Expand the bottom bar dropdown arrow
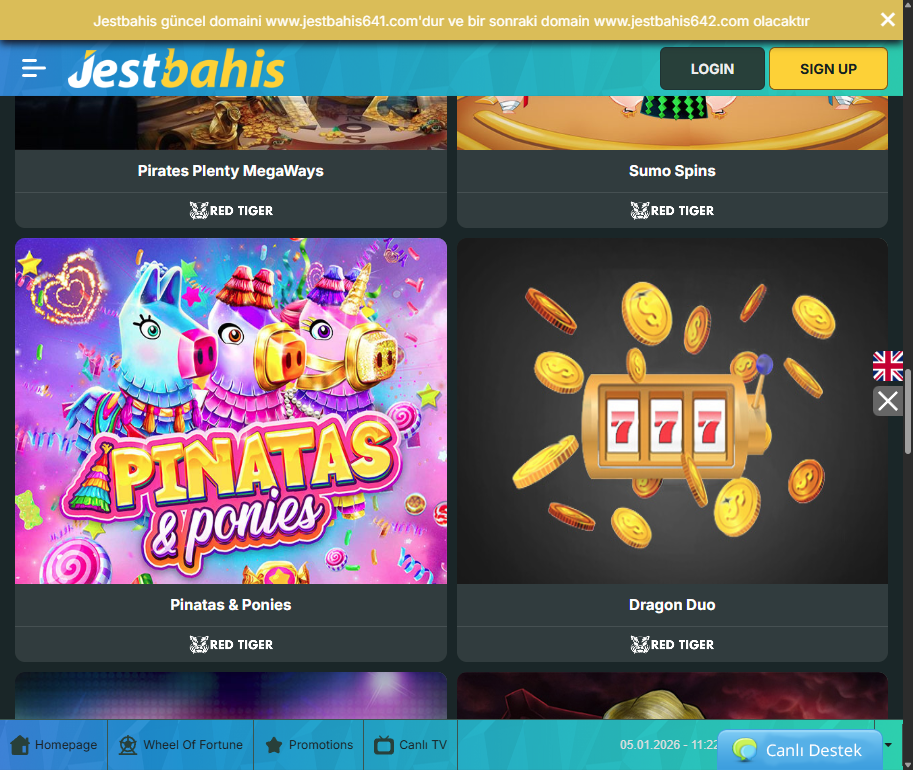 pyautogui.click(x=888, y=745)
